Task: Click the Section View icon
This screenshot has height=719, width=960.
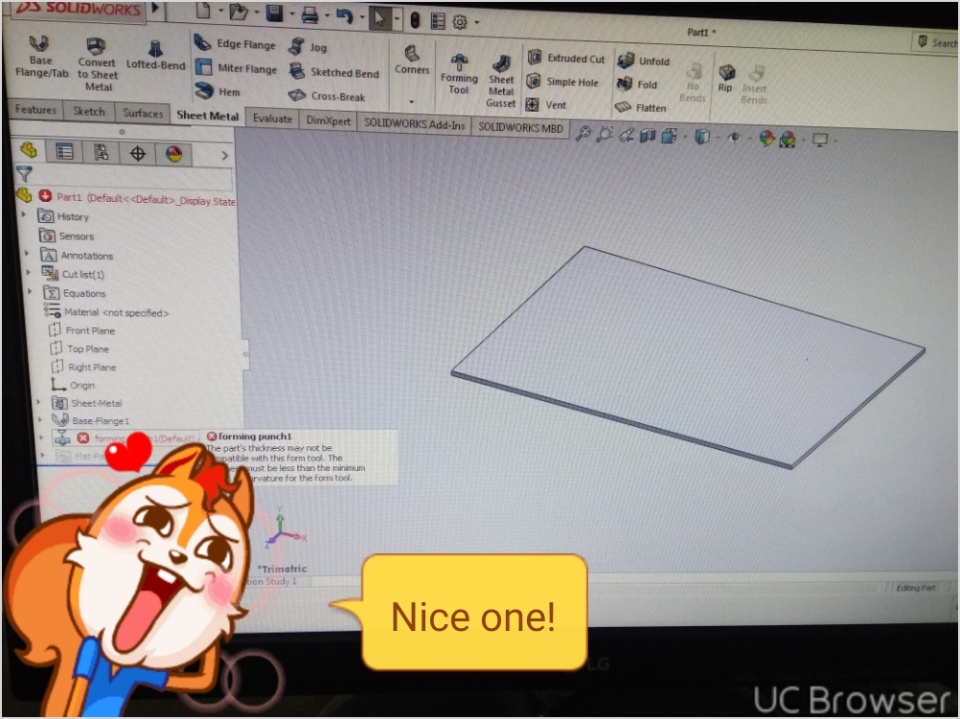Action: point(648,135)
